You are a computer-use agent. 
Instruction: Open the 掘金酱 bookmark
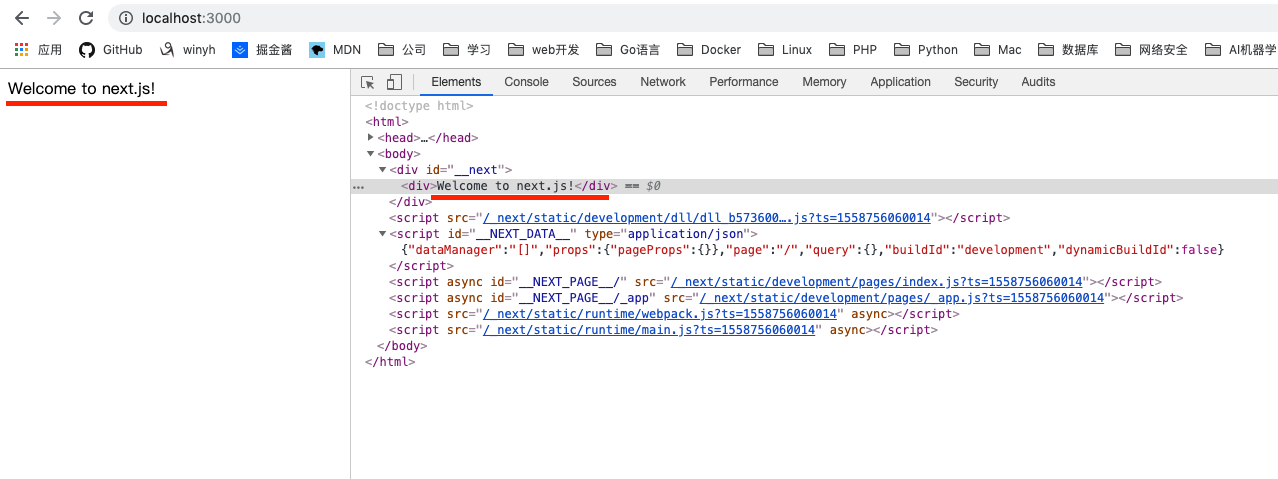[x=262, y=49]
